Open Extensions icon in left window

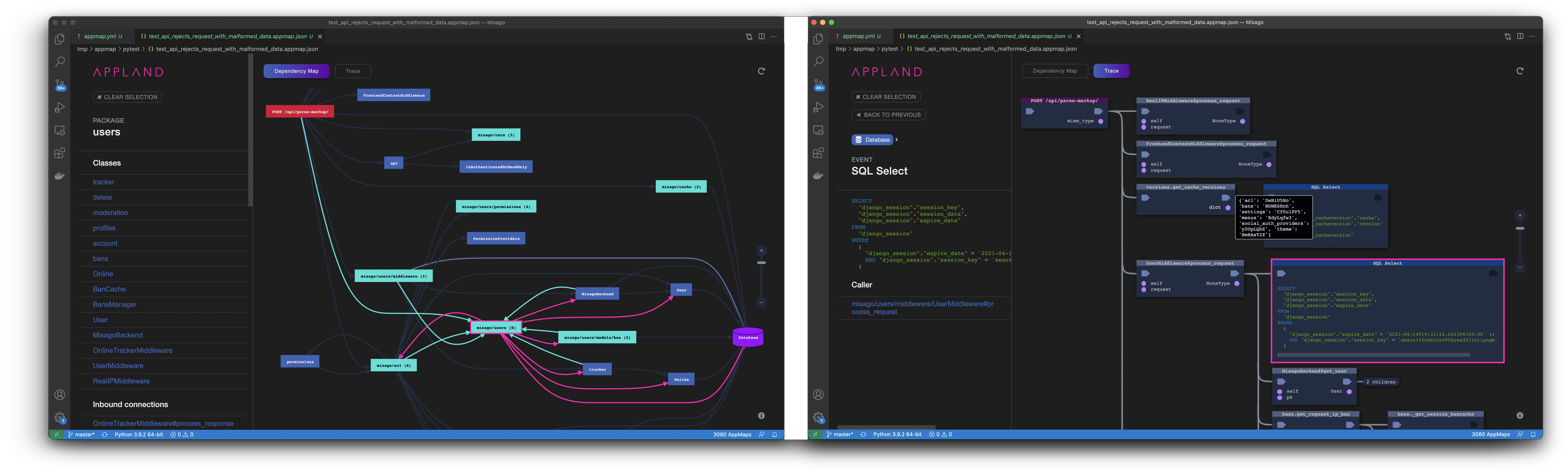coord(60,153)
